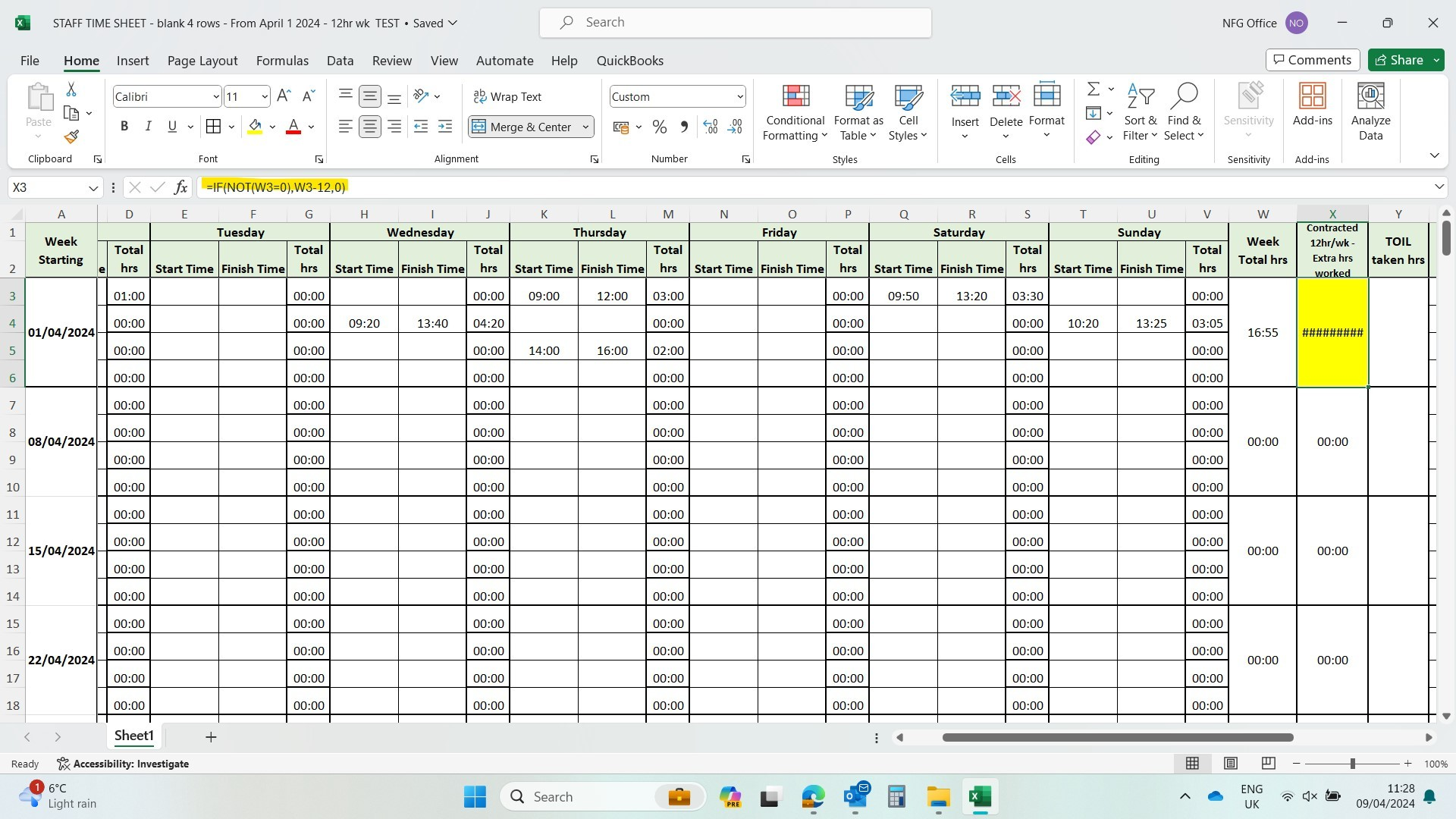
Task: Toggle Wrap Text formatting
Action: pyautogui.click(x=509, y=97)
